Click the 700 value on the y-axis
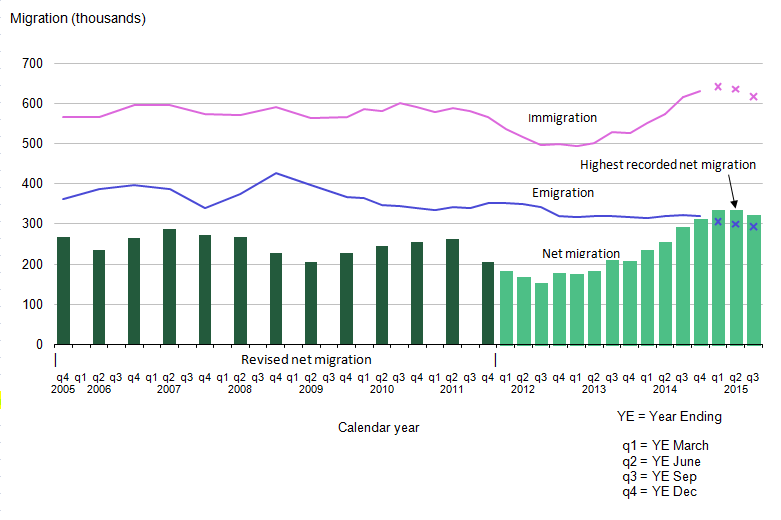Image resolution: width=781 pixels, height=520 pixels. [x=33, y=63]
